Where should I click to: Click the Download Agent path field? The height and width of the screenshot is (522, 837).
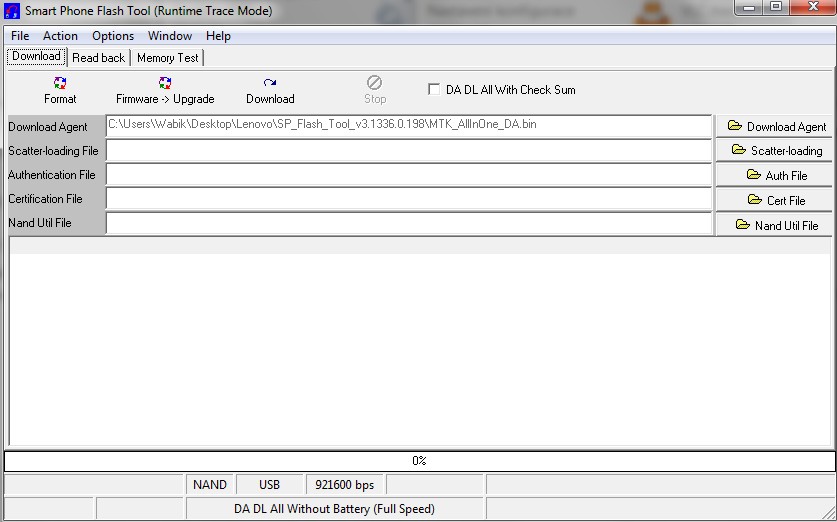point(409,126)
